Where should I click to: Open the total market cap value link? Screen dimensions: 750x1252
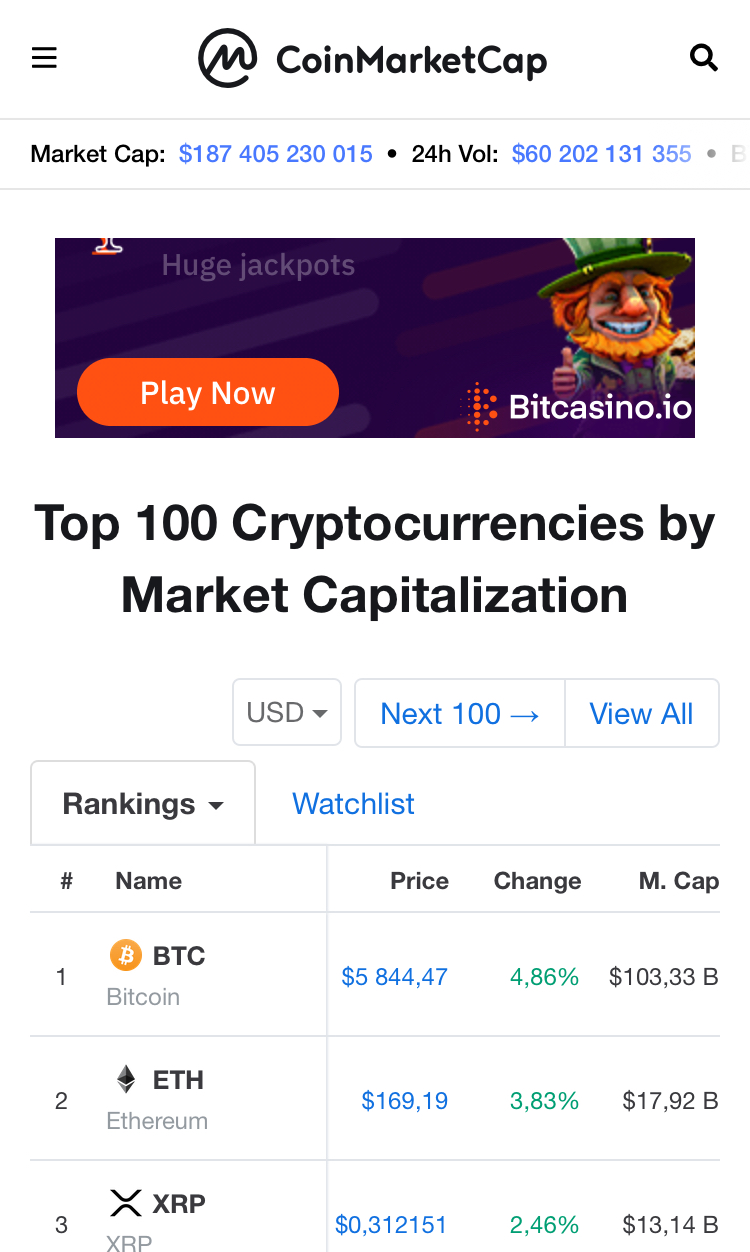[x=275, y=154]
